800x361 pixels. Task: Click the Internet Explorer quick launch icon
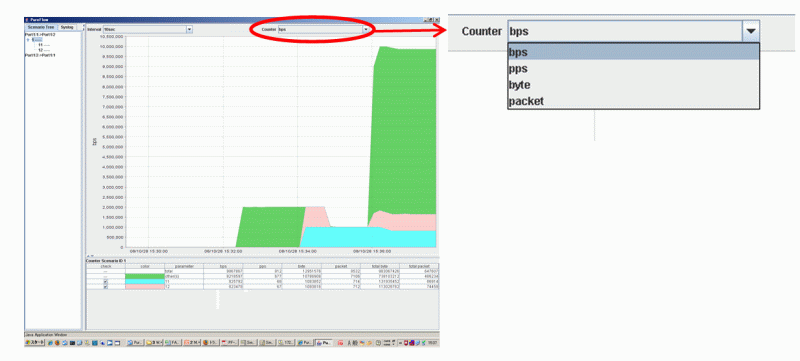(50, 343)
